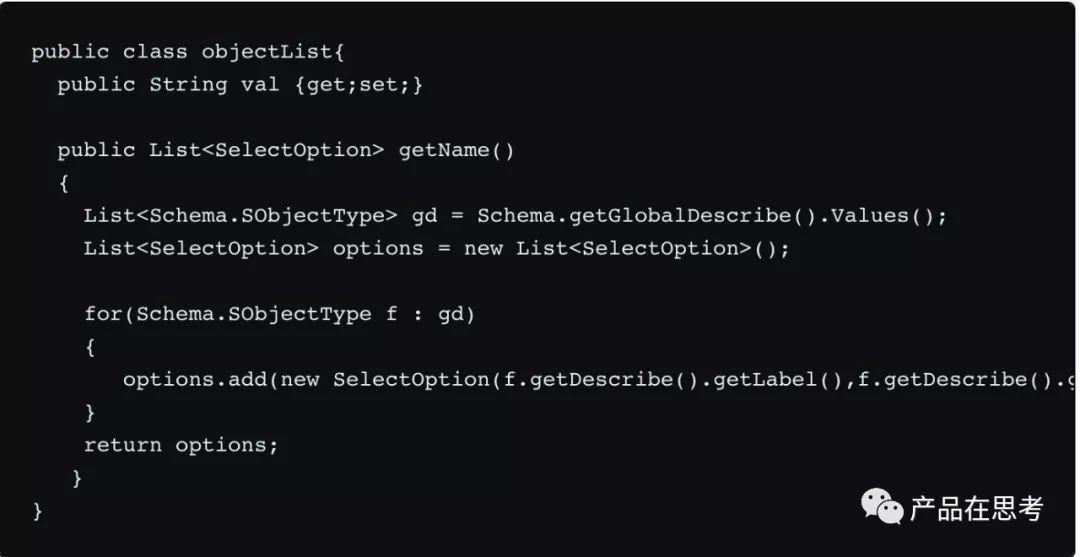Click the 产品在思考 watermark text

tap(976, 508)
